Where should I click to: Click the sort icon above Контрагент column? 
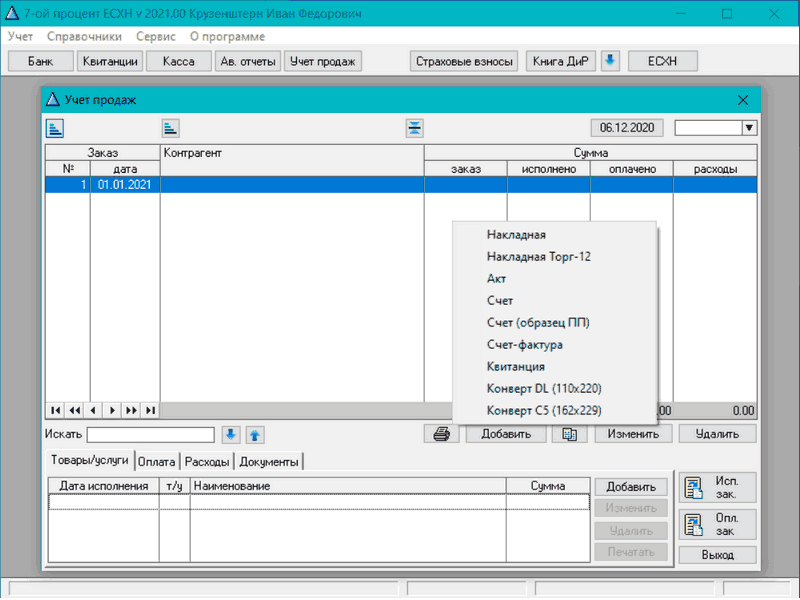click(171, 127)
